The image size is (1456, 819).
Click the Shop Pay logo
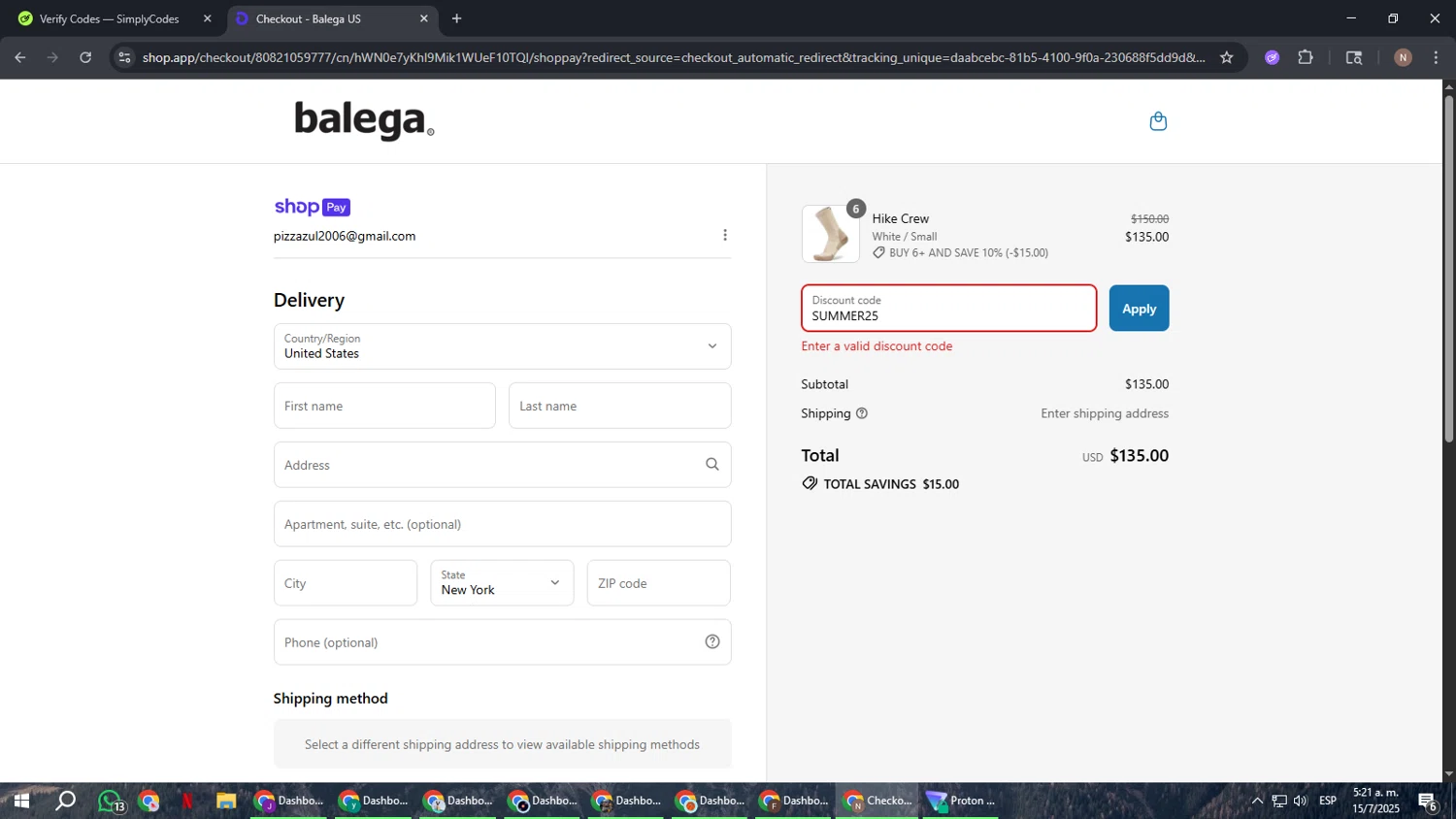(x=312, y=207)
